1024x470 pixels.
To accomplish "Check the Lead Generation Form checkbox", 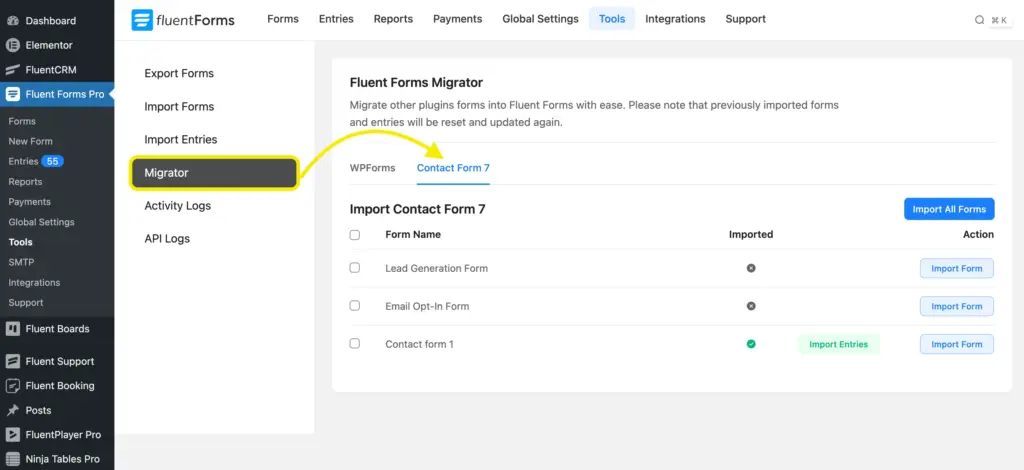I will pyautogui.click(x=355, y=268).
